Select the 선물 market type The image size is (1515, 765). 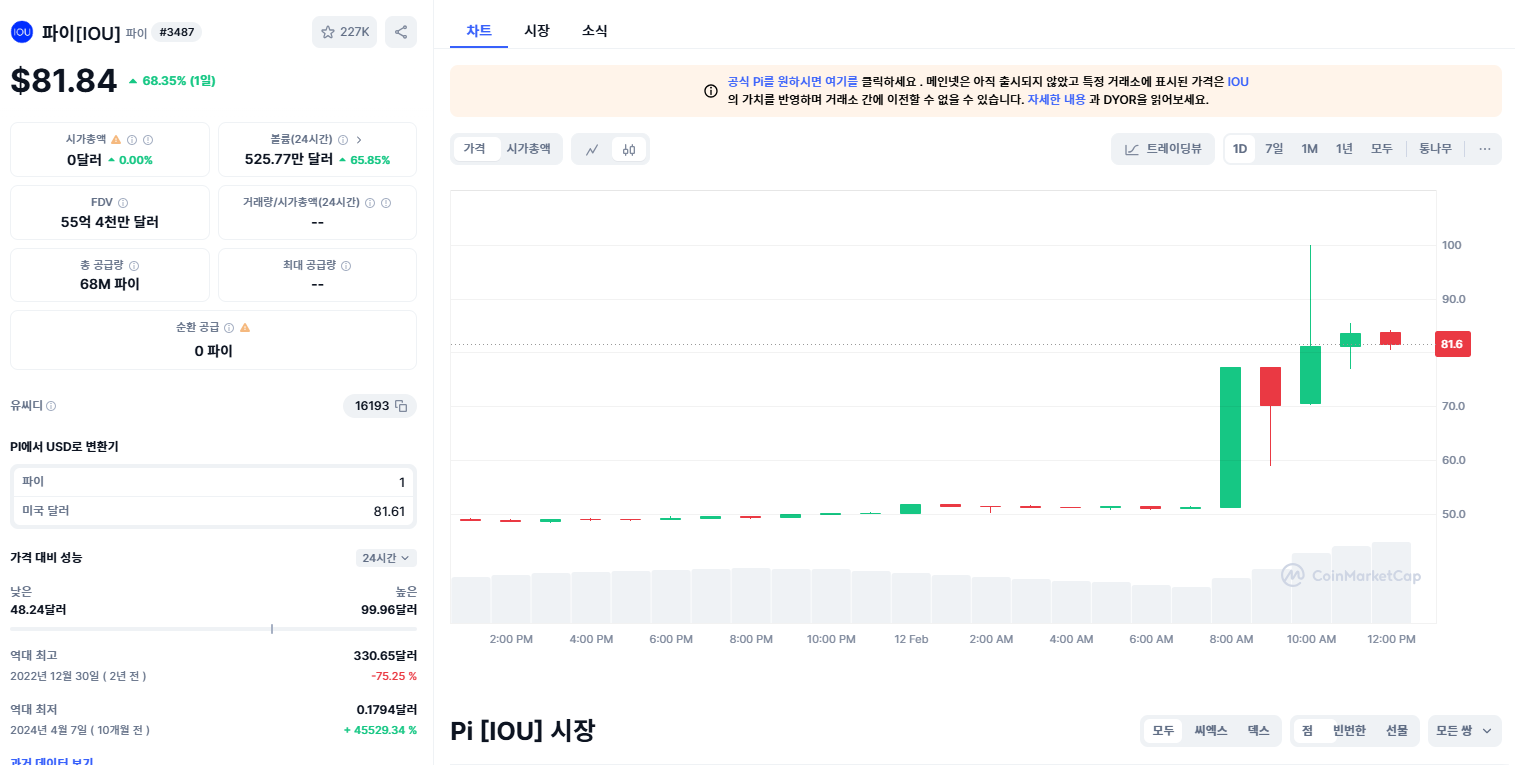tap(1396, 731)
